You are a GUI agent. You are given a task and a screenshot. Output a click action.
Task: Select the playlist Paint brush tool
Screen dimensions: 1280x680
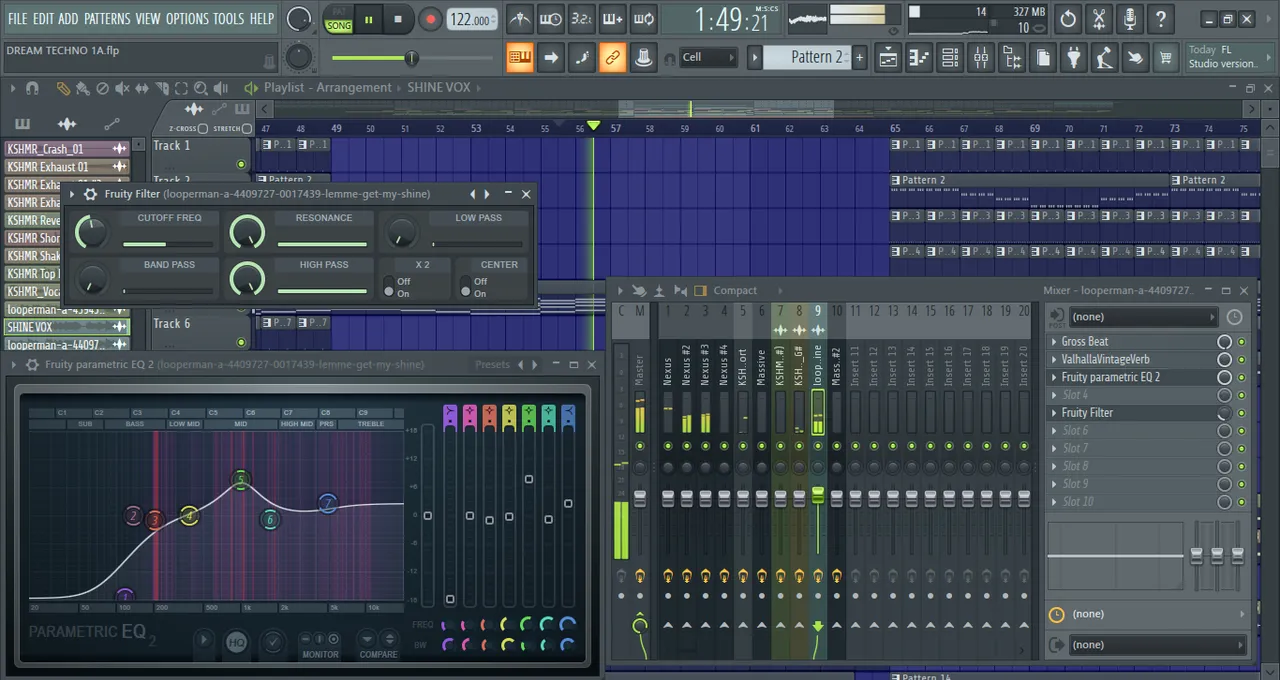(x=82, y=88)
